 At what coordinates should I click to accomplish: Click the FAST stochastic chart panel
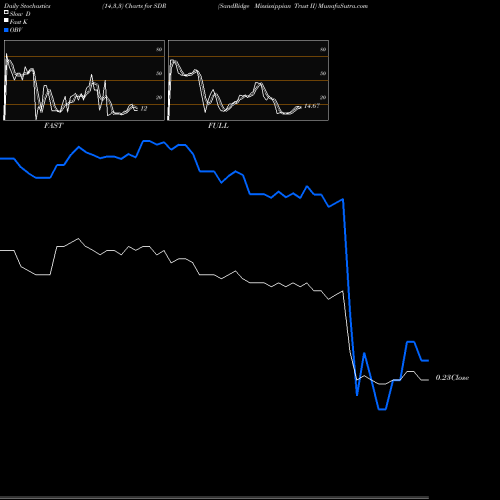(x=84, y=80)
